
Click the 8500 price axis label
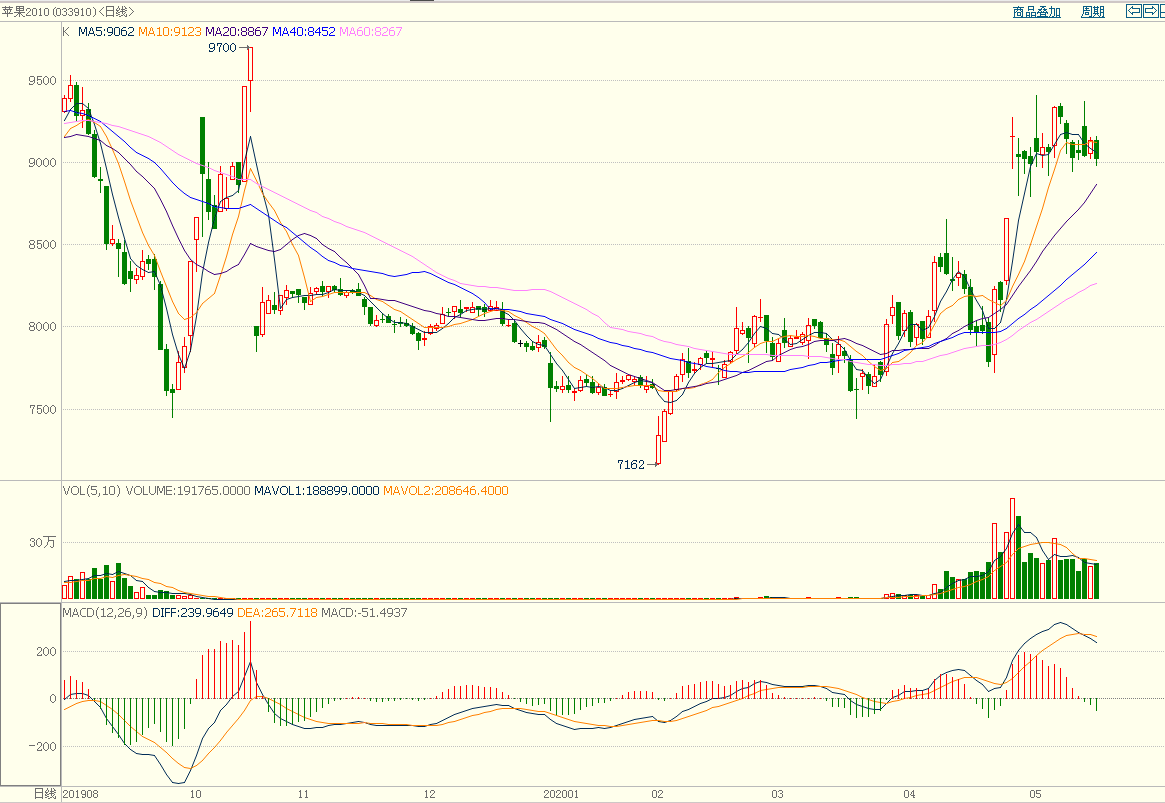(x=42, y=244)
